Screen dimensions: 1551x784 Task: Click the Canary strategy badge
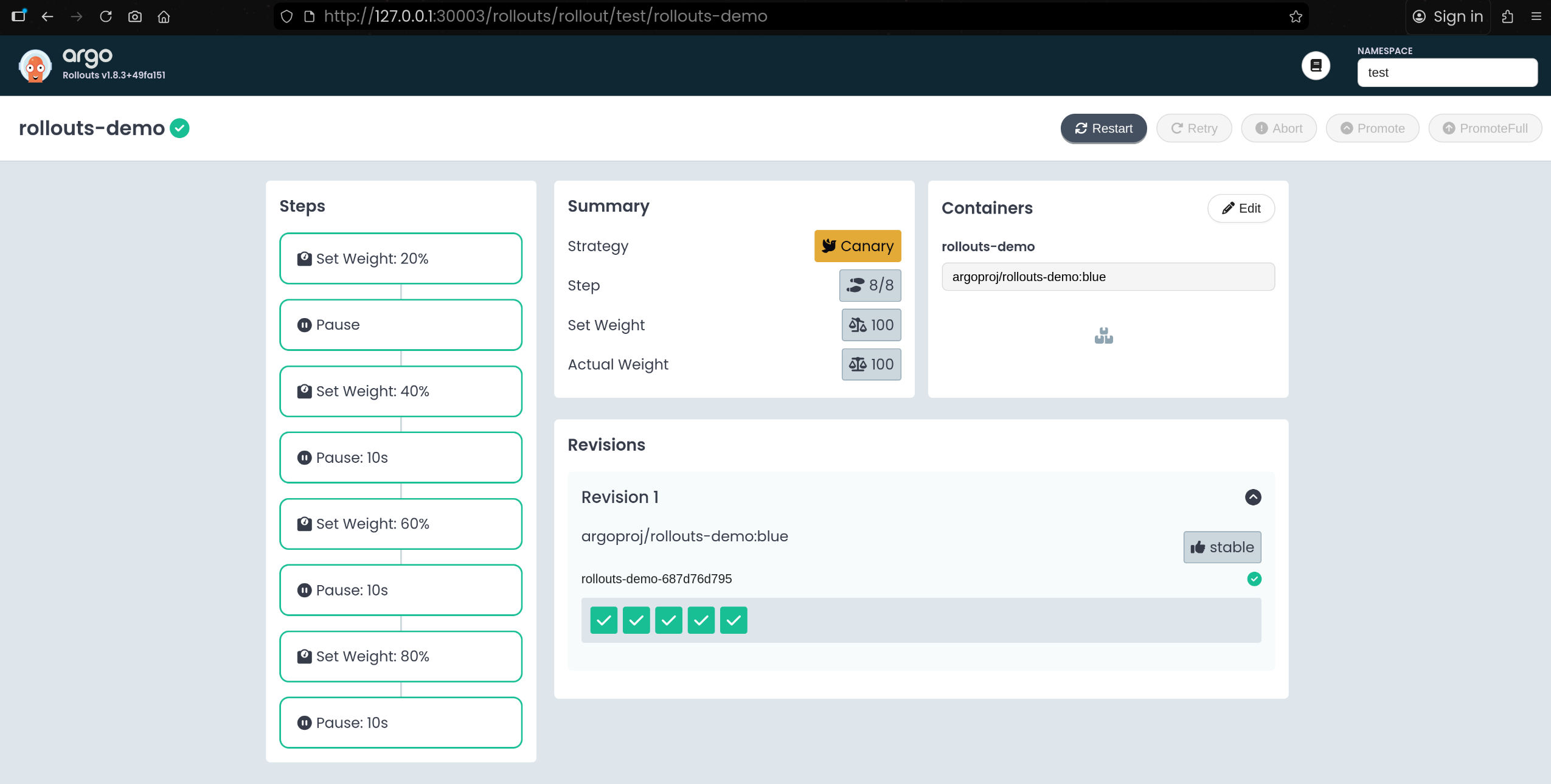(x=857, y=246)
